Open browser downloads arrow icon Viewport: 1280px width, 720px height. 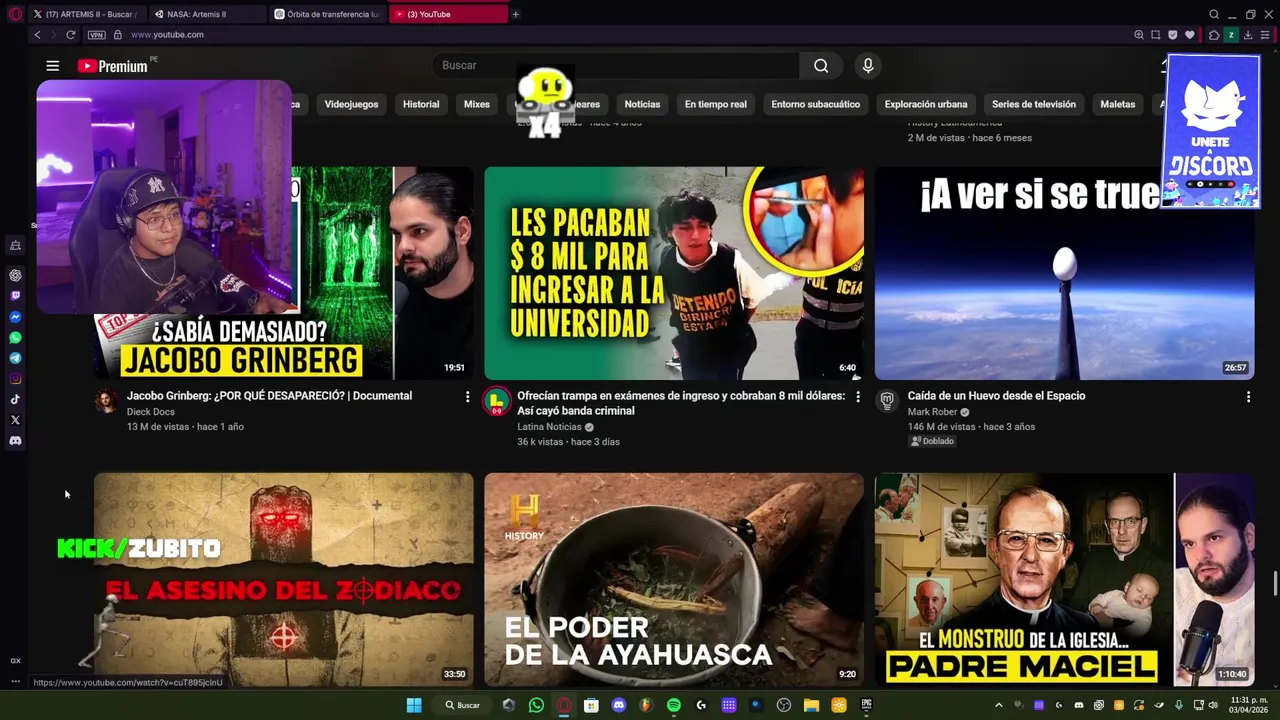[x=1248, y=35]
